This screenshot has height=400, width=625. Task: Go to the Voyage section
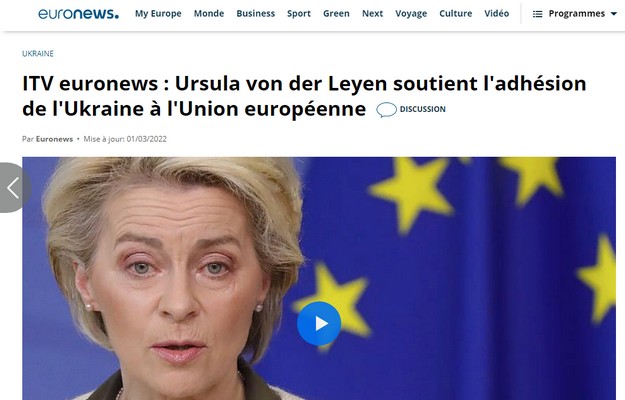point(411,14)
